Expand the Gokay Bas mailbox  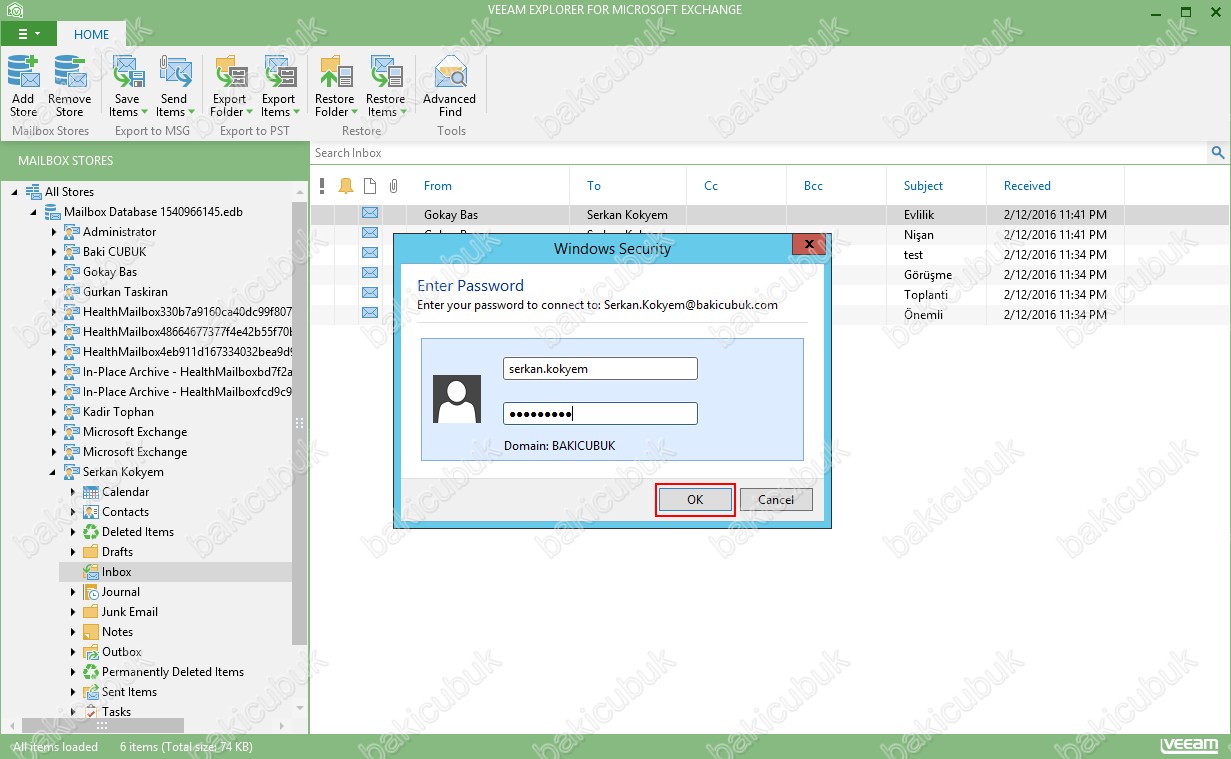54,272
